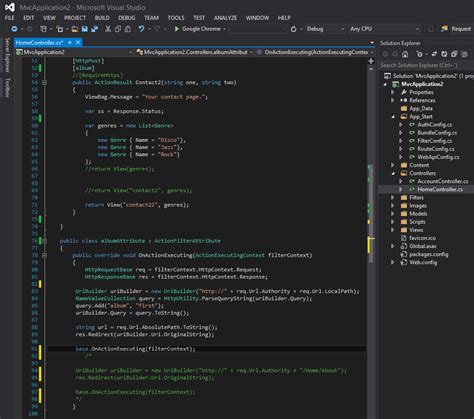Click the Navigate Backward toolbar arrow
The height and width of the screenshot is (419, 474).
[x=14, y=29]
